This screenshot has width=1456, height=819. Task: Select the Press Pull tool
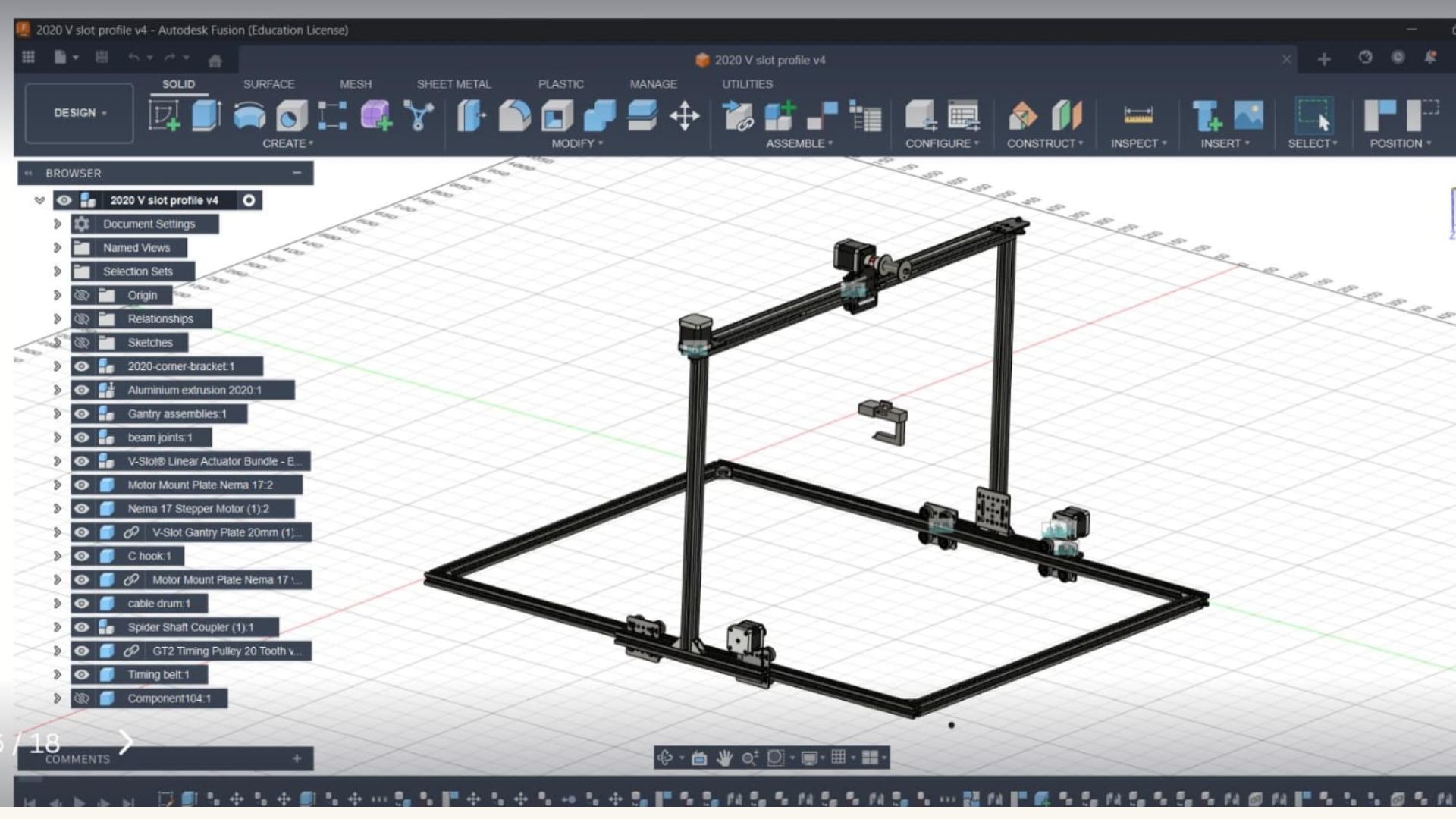(471, 115)
